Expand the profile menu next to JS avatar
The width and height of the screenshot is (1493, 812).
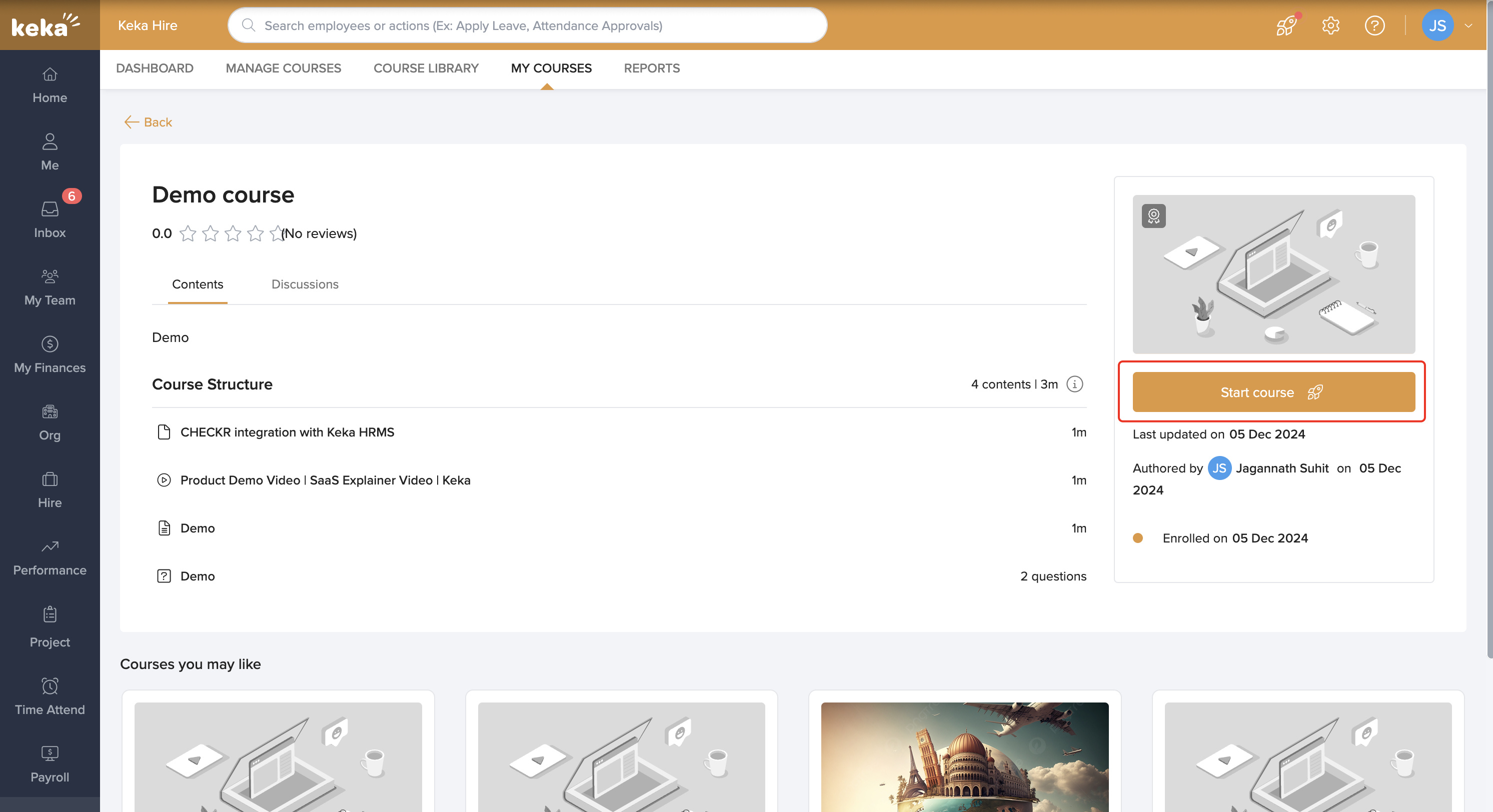(1468, 25)
